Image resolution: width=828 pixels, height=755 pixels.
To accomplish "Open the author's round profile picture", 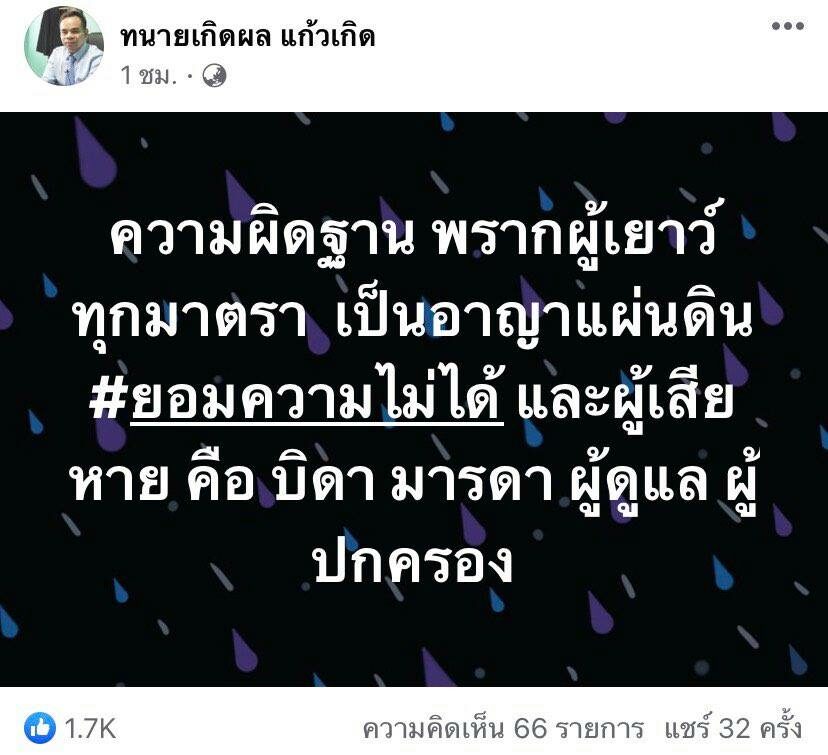I will (x=63, y=46).
